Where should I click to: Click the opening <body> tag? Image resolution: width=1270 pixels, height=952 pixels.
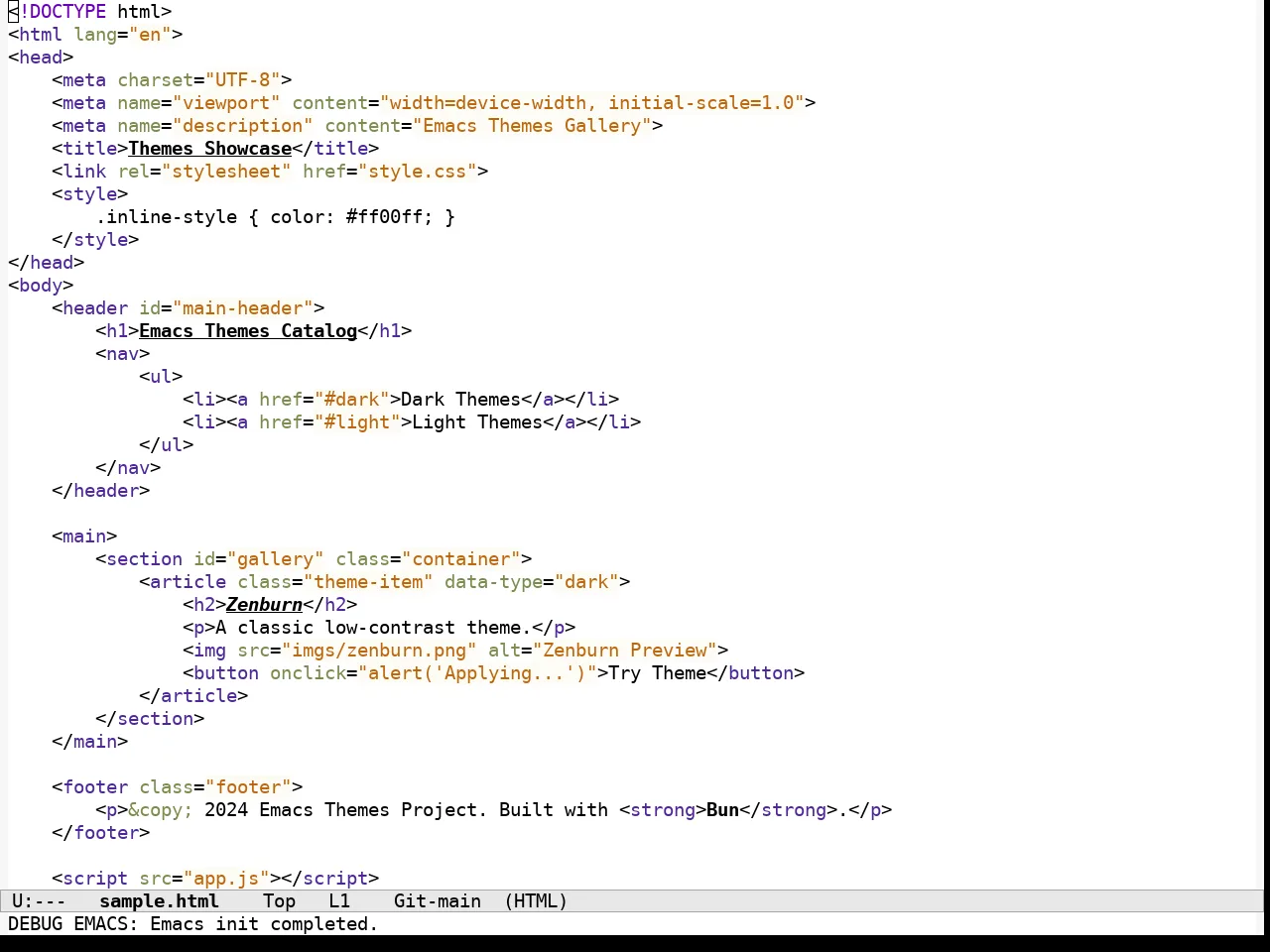pyautogui.click(x=41, y=286)
